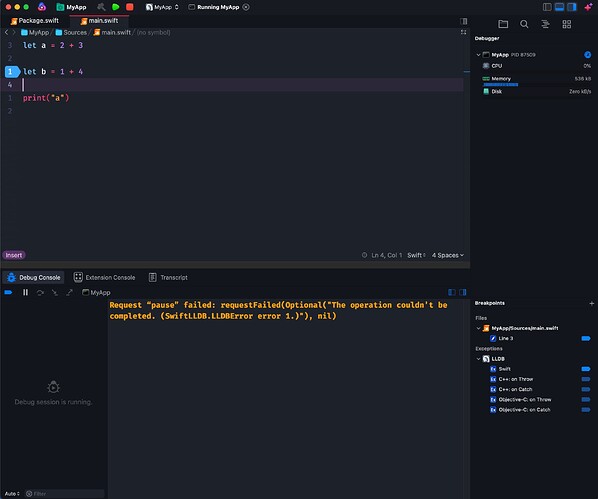Click the Build hammer icon in toolbar
The image size is (598, 499).
tap(101, 7)
